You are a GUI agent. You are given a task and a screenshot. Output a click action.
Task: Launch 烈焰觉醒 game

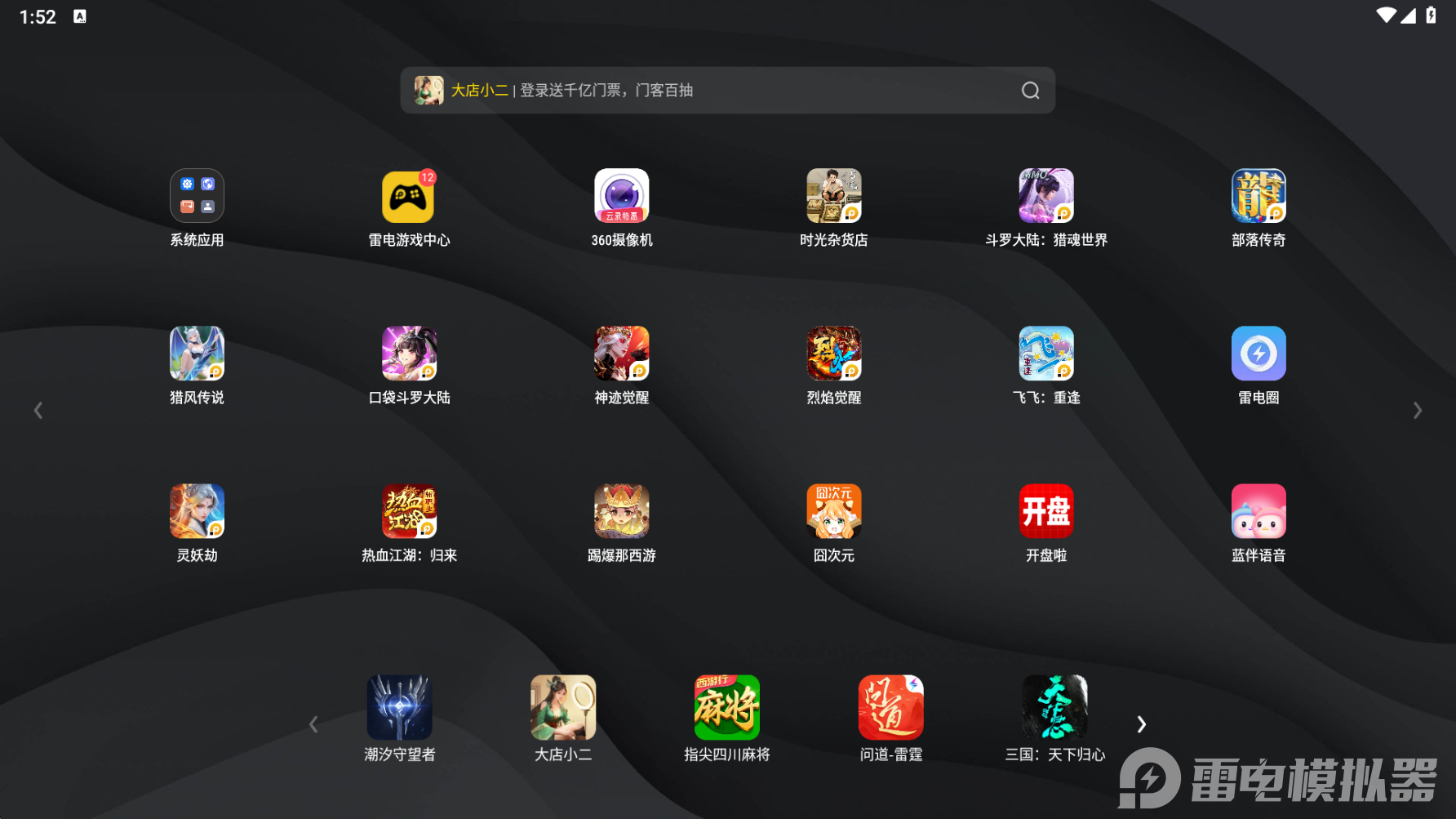point(833,354)
